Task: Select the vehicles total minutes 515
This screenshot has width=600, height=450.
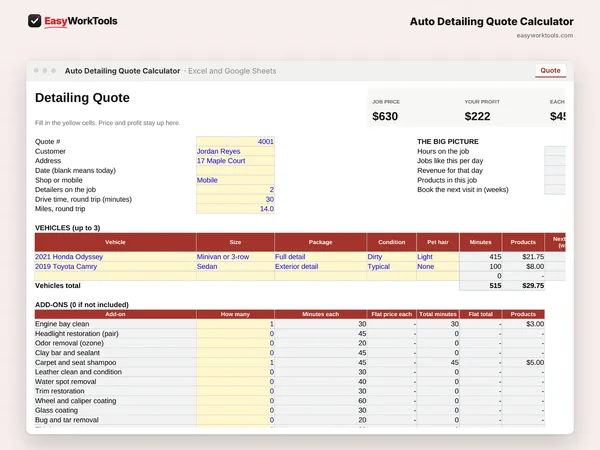Action: point(481,285)
